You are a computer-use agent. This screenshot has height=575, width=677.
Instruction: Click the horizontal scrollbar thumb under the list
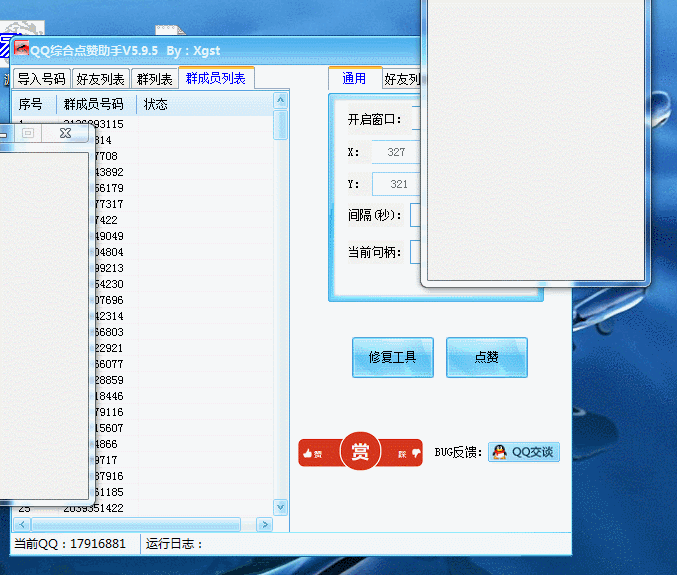tap(136, 524)
